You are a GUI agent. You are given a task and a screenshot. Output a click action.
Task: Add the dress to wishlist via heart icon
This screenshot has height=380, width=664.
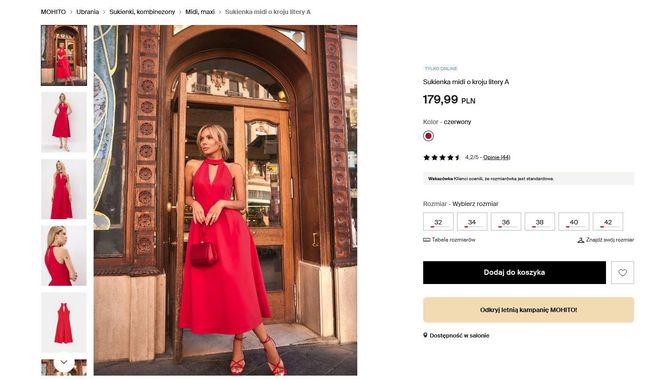point(622,272)
